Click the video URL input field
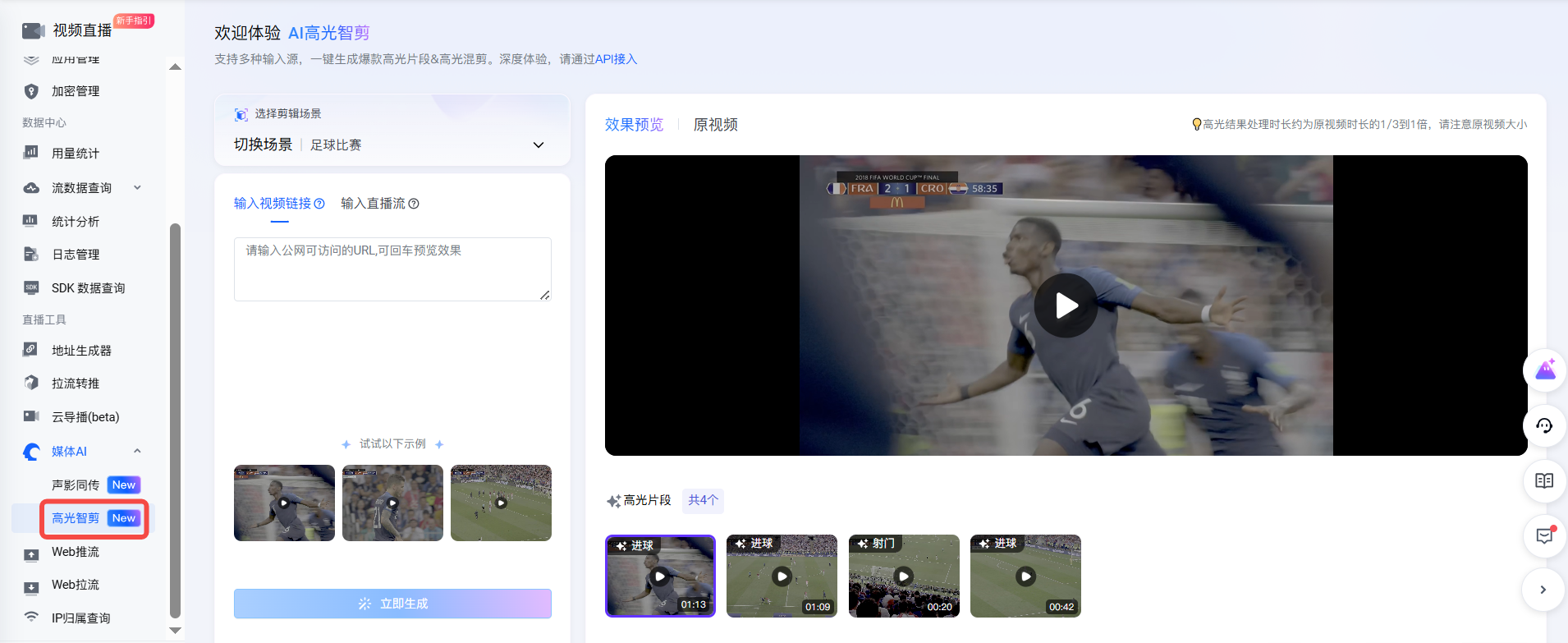 (x=392, y=269)
